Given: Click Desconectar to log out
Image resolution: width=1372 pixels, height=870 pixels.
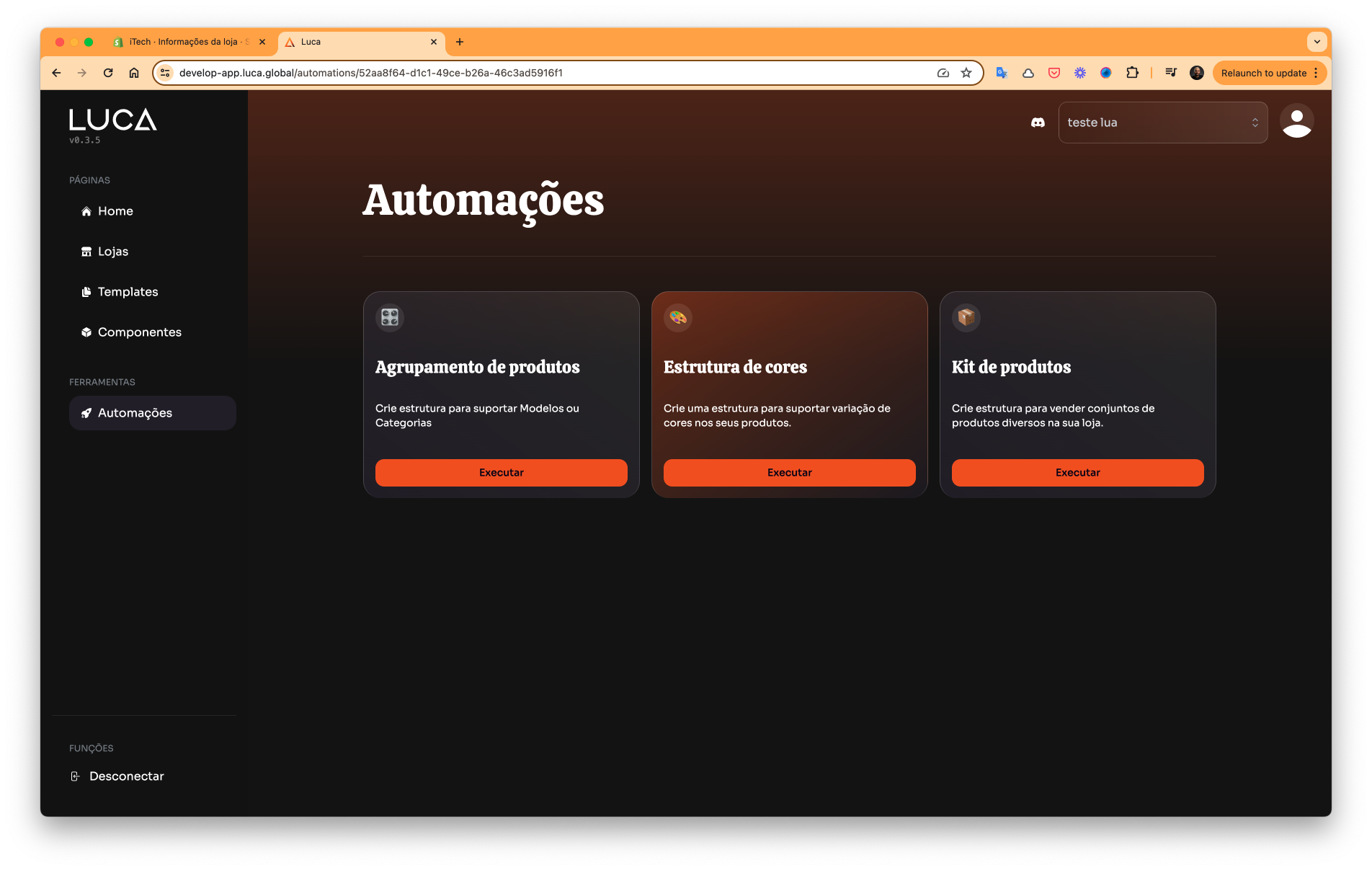Looking at the screenshot, I should pos(126,776).
